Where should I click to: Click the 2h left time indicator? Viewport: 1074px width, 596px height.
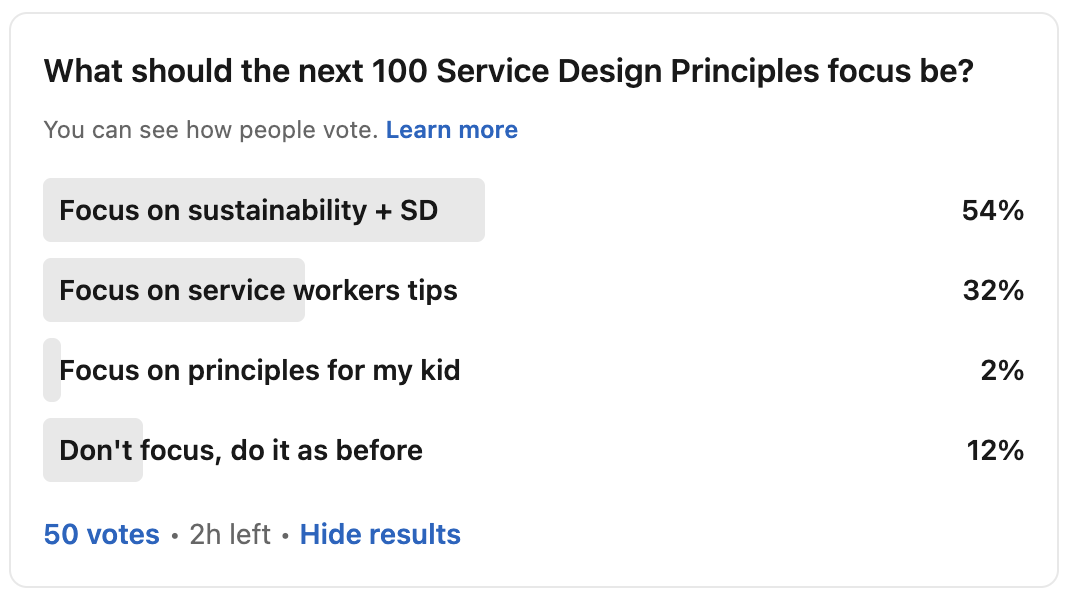tap(230, 535)
